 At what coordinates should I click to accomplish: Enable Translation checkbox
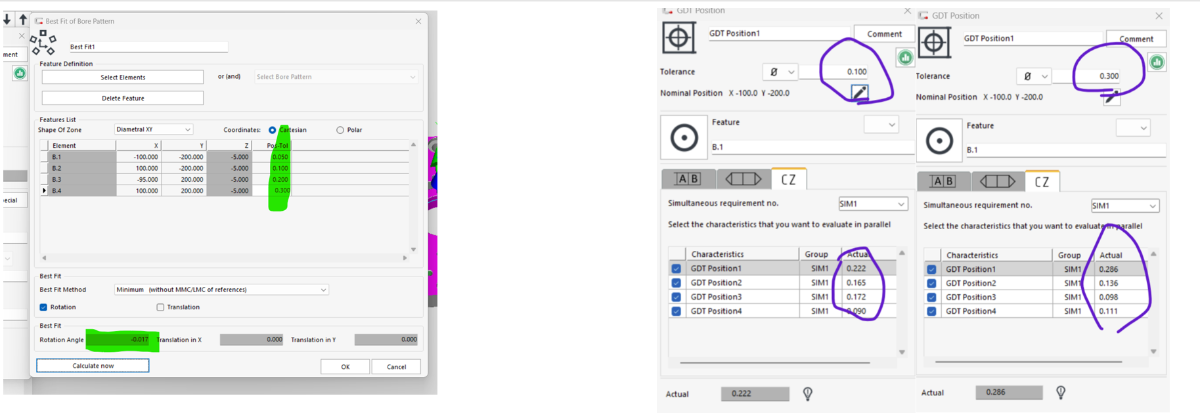(x=161, y=307)
